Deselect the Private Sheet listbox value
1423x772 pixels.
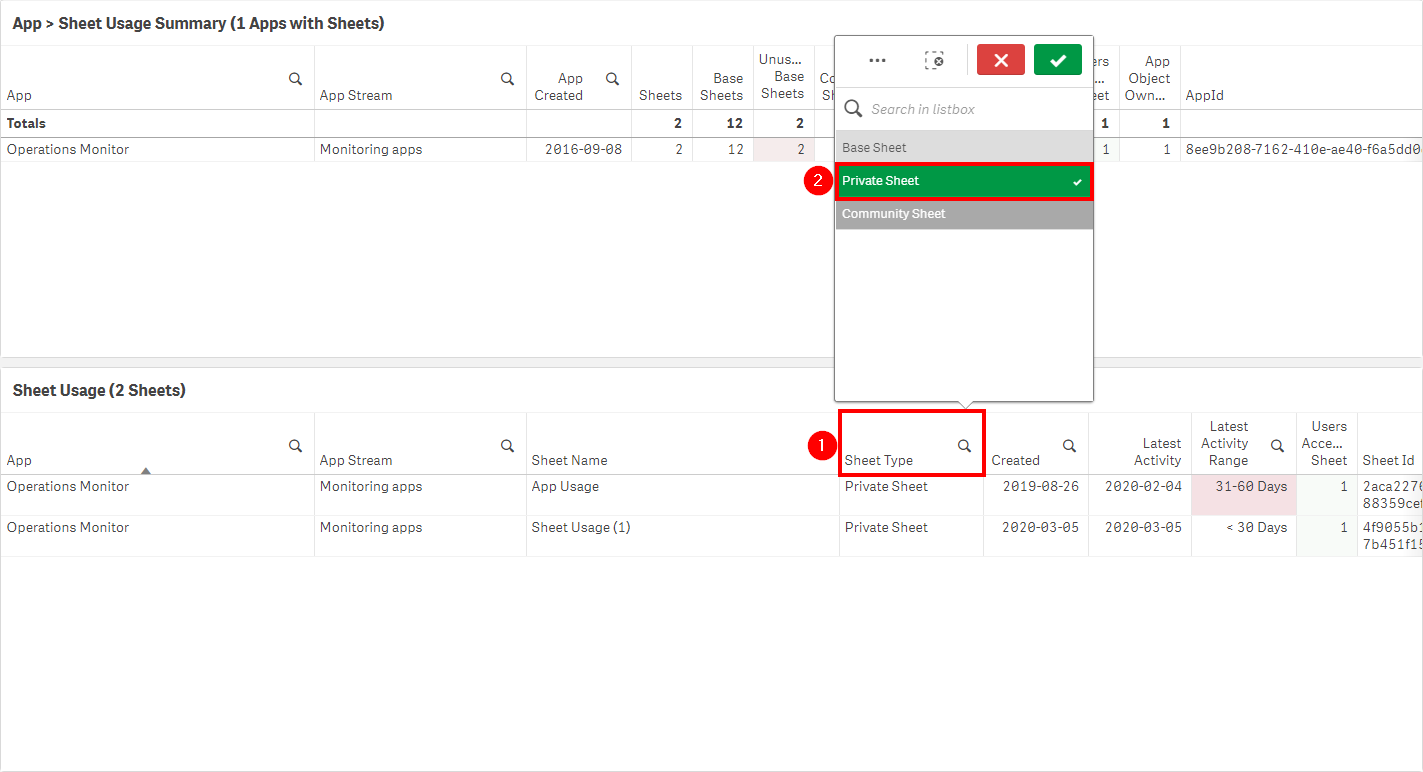pos(963,181)
